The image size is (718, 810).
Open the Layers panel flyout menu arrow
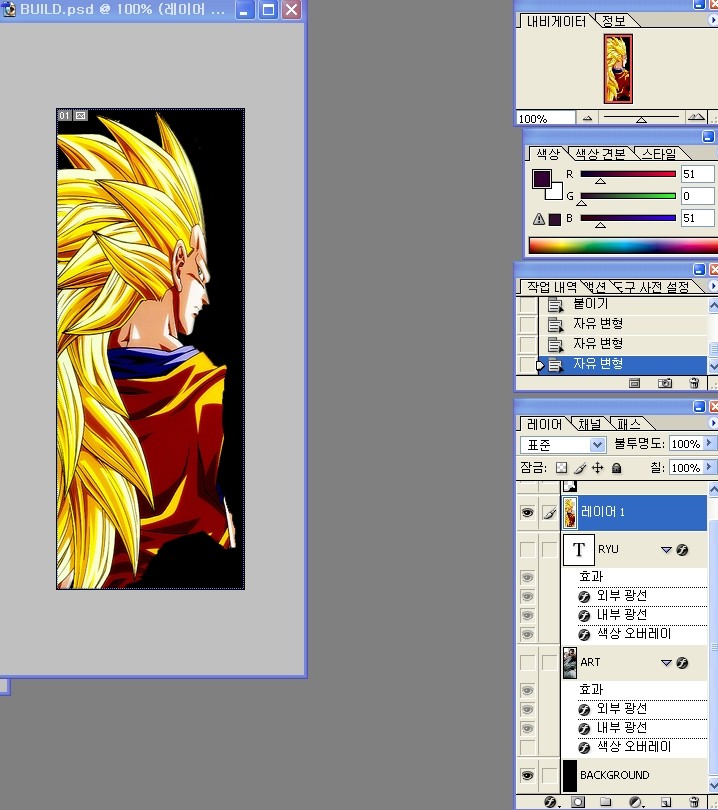coord(713,423)
